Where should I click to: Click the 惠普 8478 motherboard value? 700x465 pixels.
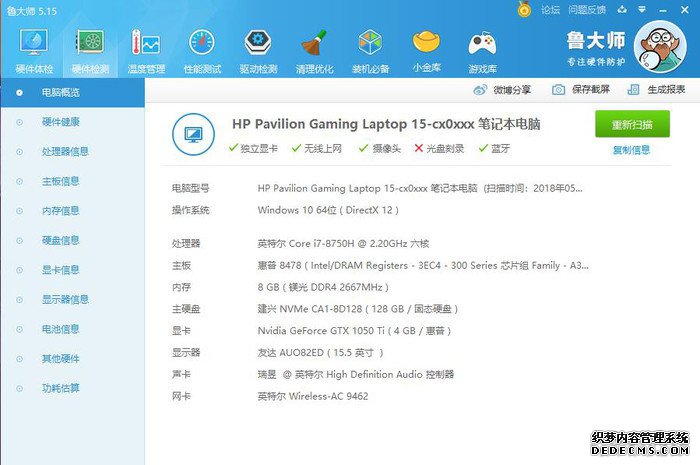[x=423, y=266]
